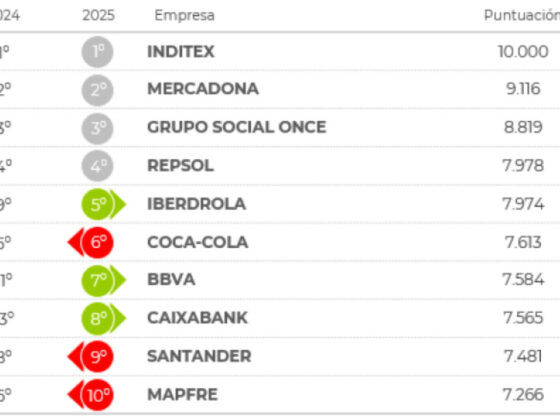Open the MERCADONA company name
This screenshot has width=560, height=420.
coord(203,89)
